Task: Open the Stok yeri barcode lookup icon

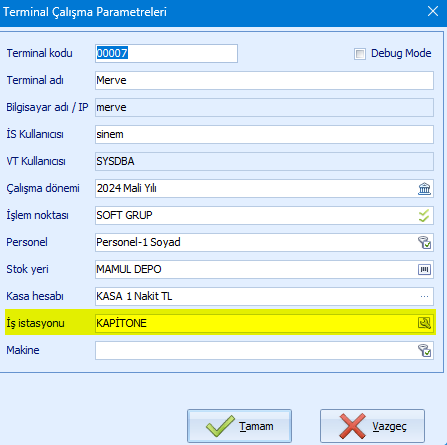Action: [x=424, y=269]
